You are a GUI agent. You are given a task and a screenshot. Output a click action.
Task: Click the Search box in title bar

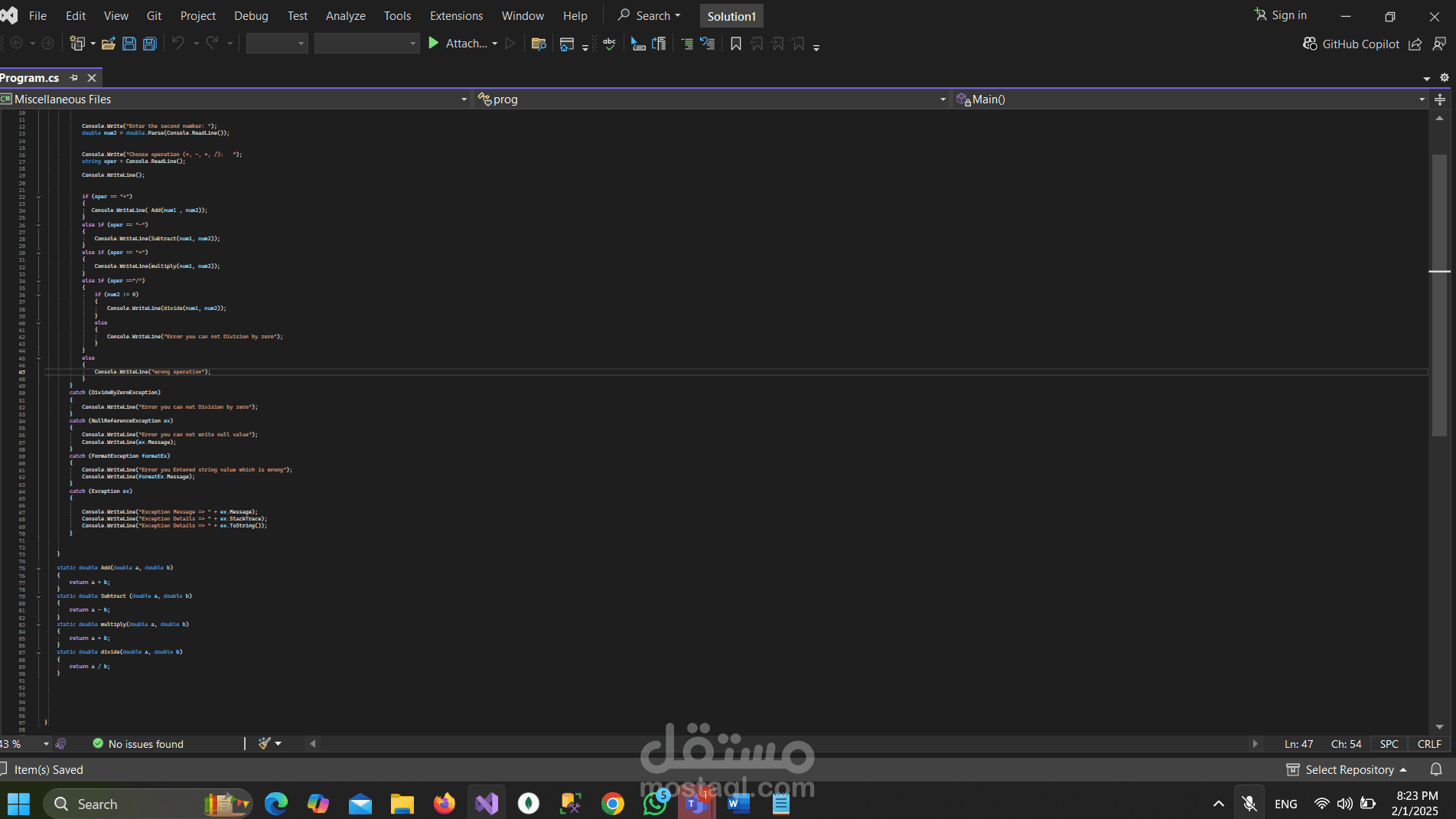(649, 15)
